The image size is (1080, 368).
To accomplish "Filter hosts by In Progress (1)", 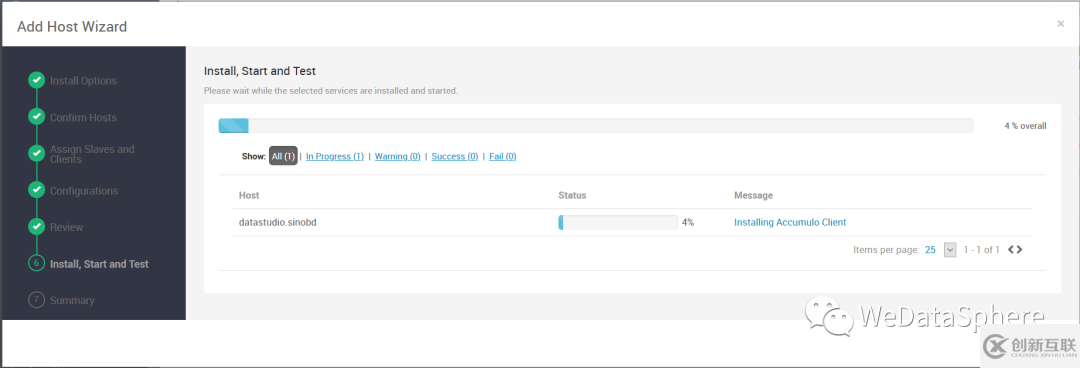I will tap(335, 156).
